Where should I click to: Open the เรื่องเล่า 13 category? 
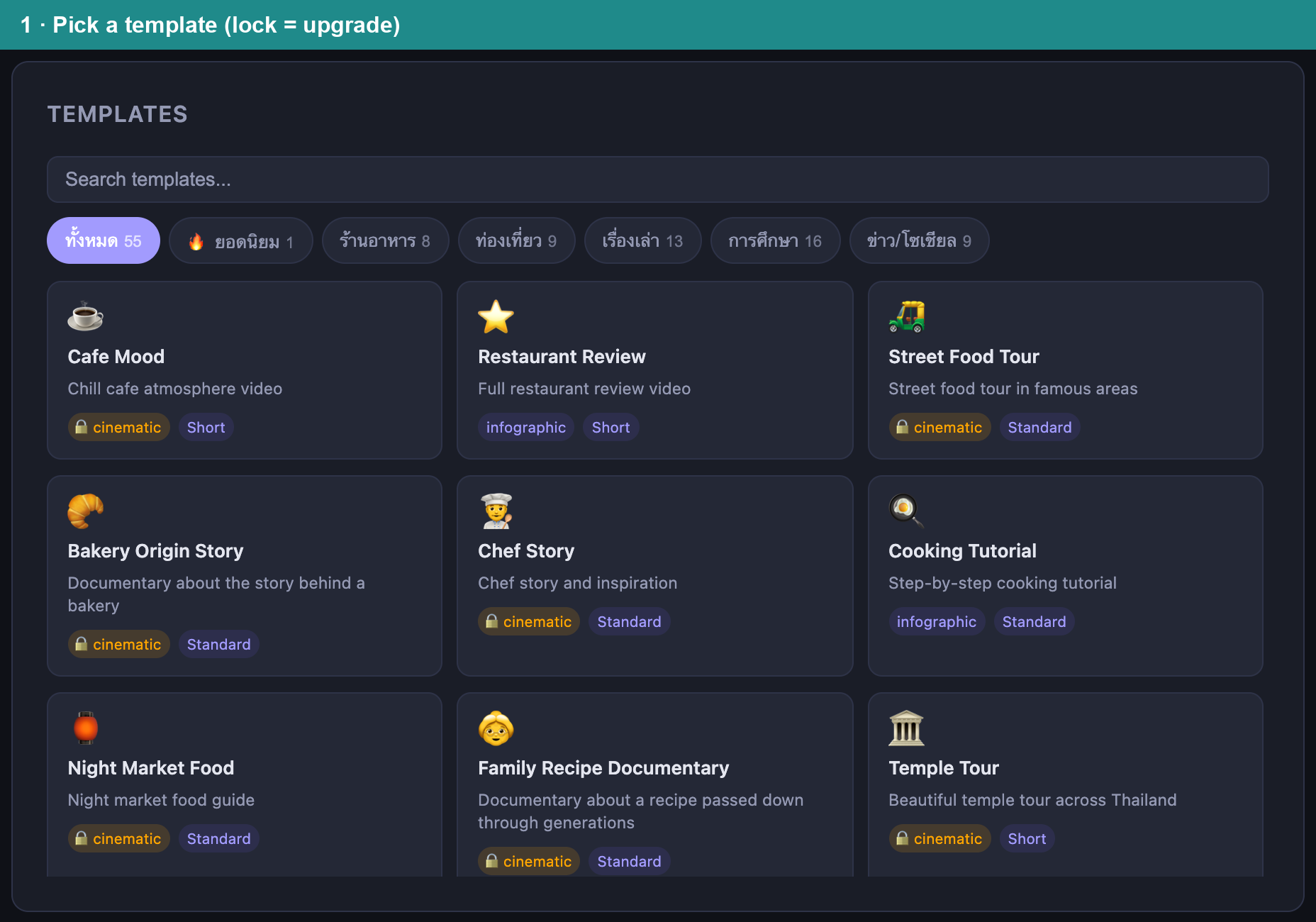(x=643, y=240)
